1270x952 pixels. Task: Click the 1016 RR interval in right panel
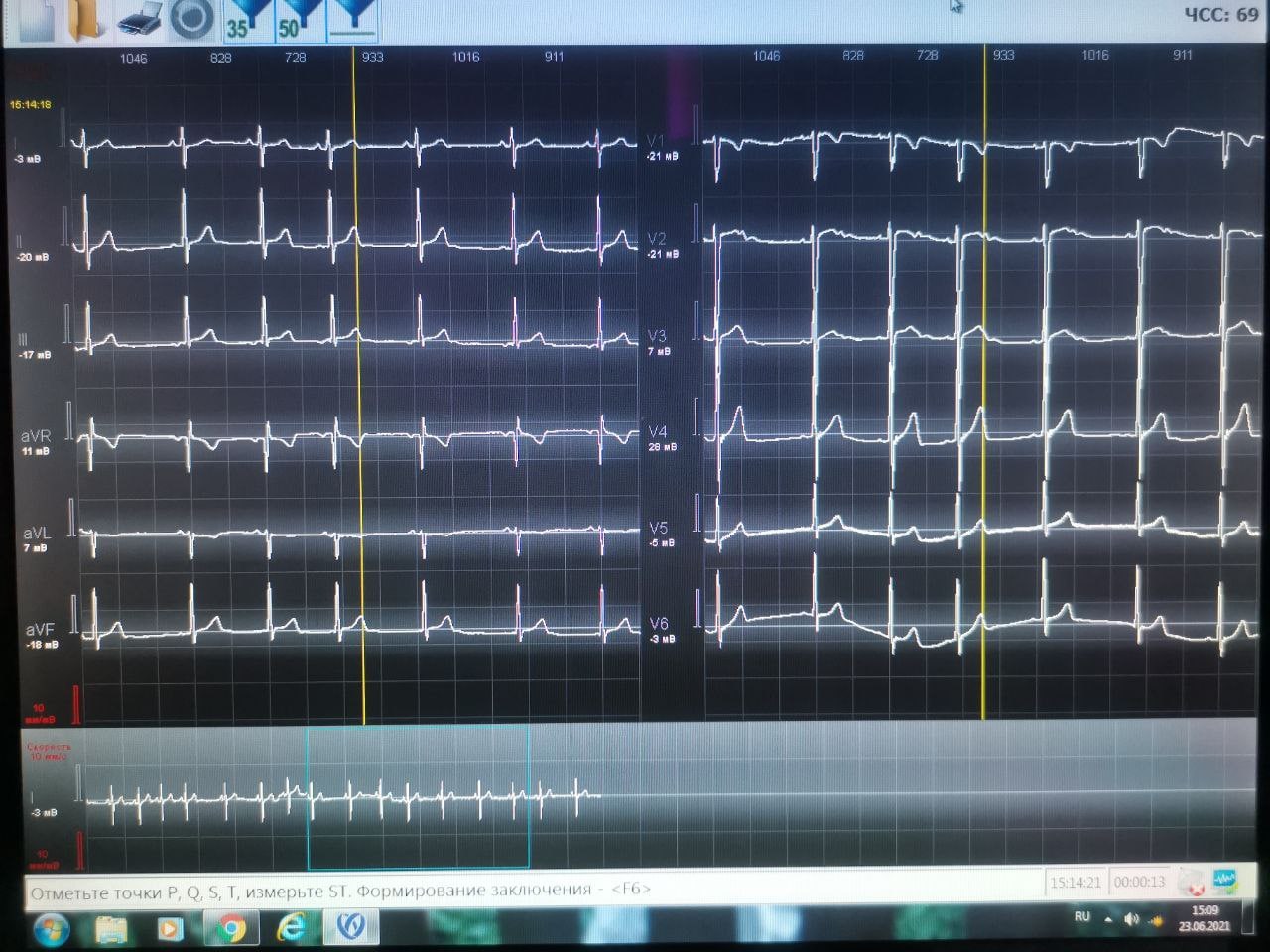point(1095,56)
